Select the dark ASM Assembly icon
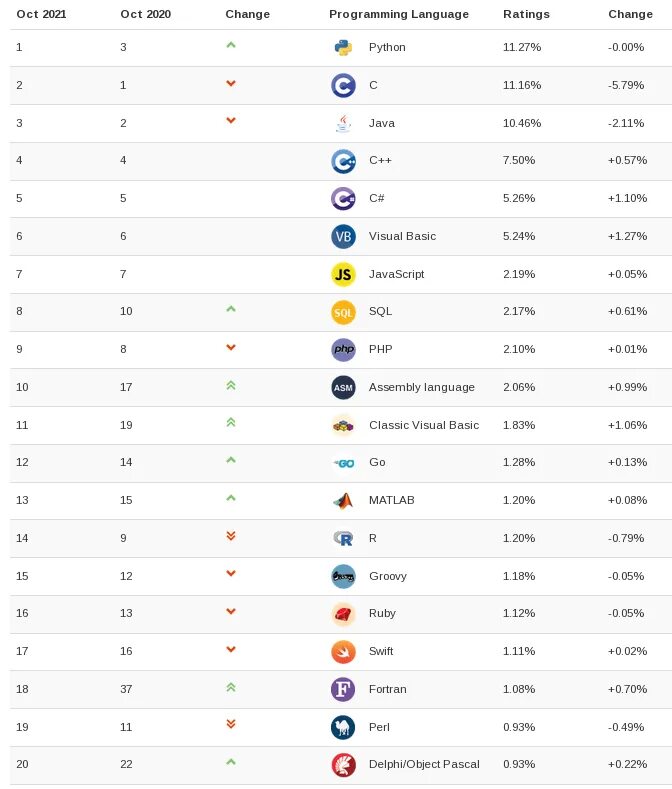This screenshot has height=789, width=672. (343, 387)
